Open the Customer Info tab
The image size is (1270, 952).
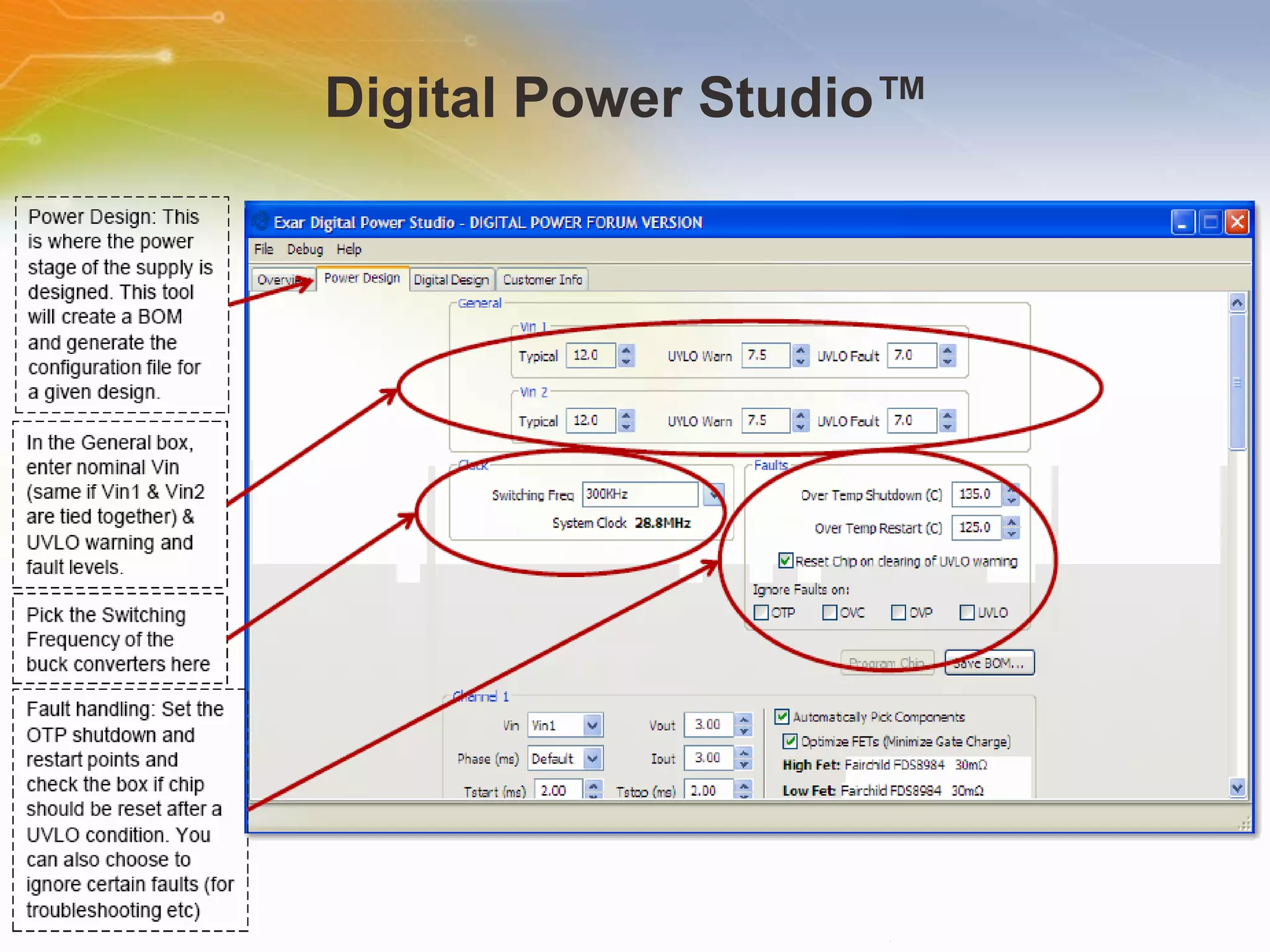pyautogui.click(x=543, y=280)
